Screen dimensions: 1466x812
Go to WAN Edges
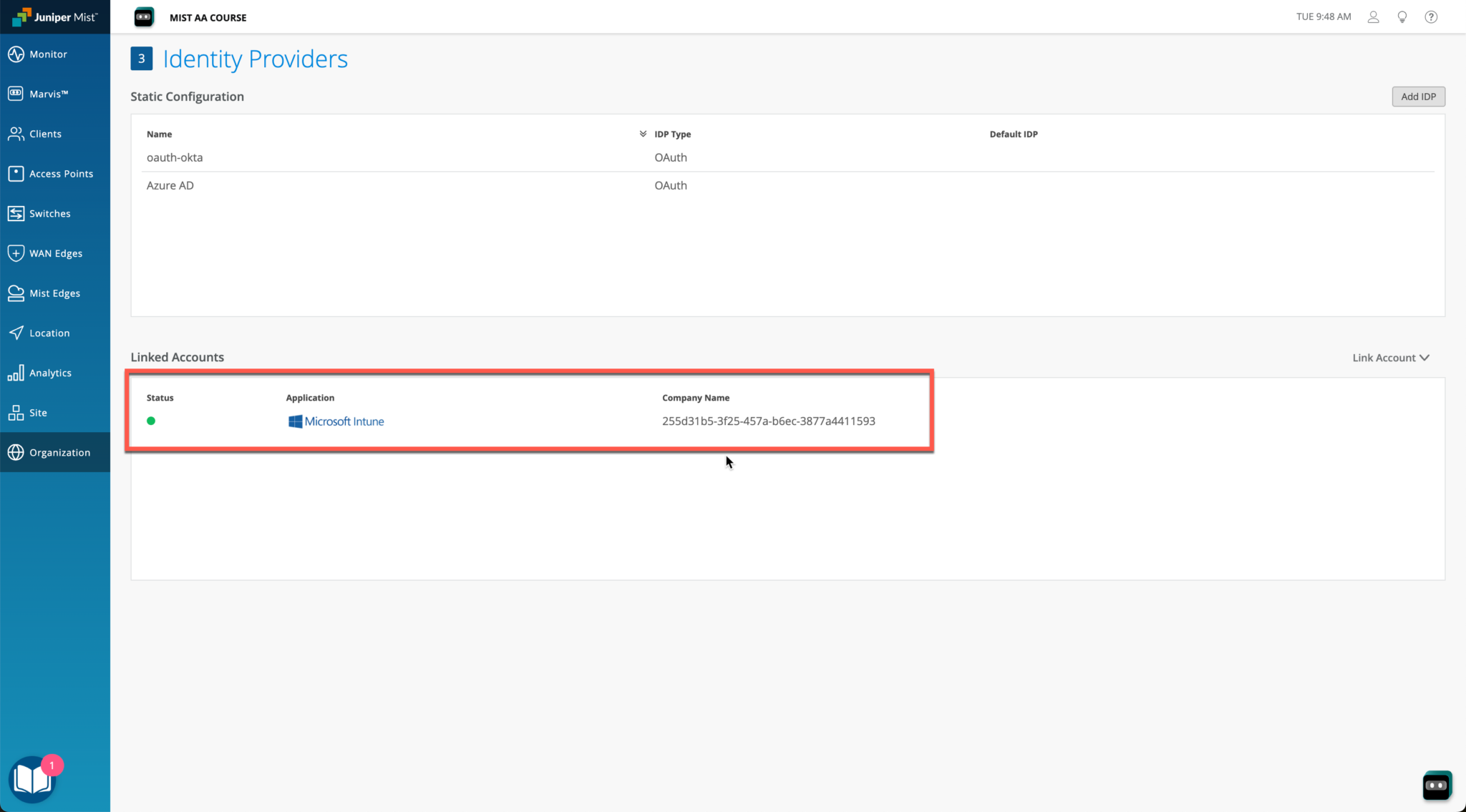point(54,253)
